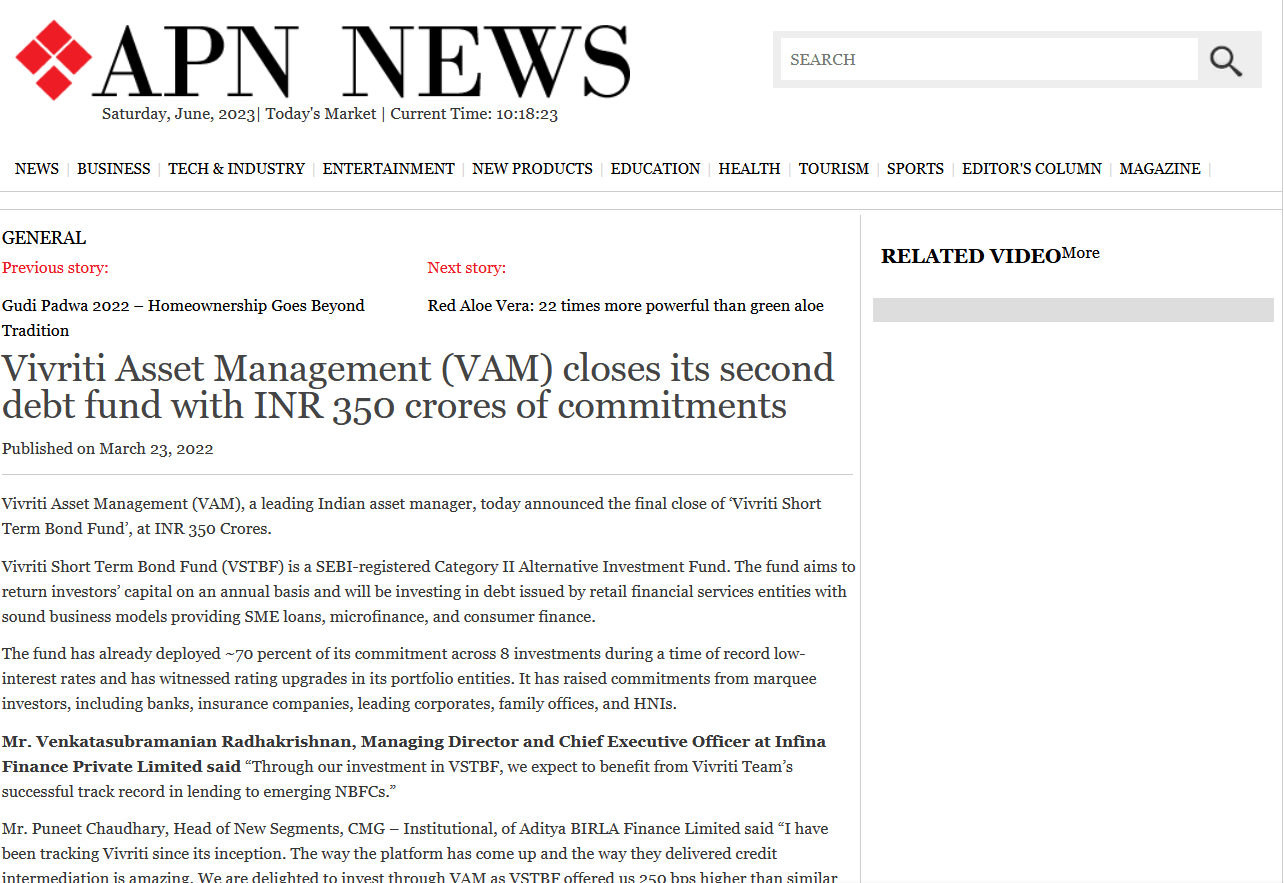
Task: Go to the MAGAZINE section
Action: [1160, 169]
